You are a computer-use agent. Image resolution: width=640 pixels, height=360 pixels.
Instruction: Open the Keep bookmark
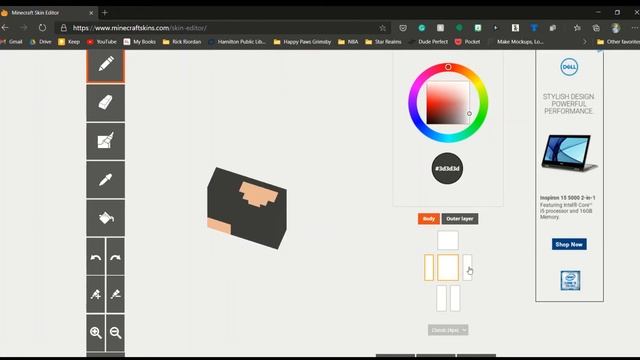click(69, 42)
